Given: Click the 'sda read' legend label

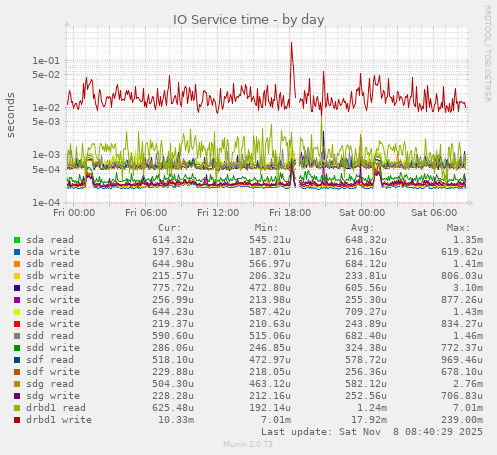Looking at the screenshot, I should click(50, 240).
